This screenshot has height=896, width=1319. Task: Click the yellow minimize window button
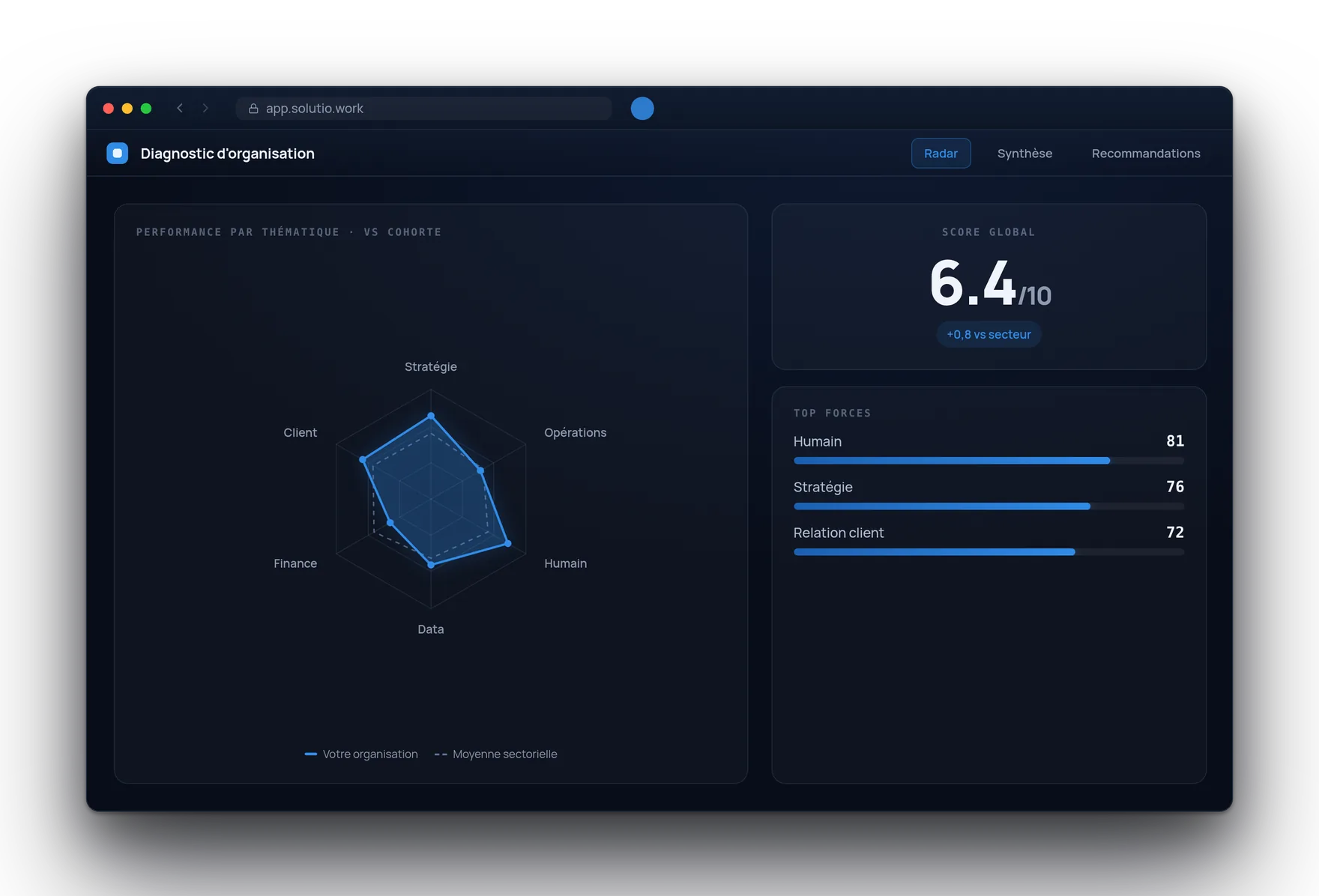click(x=127, y=109)
